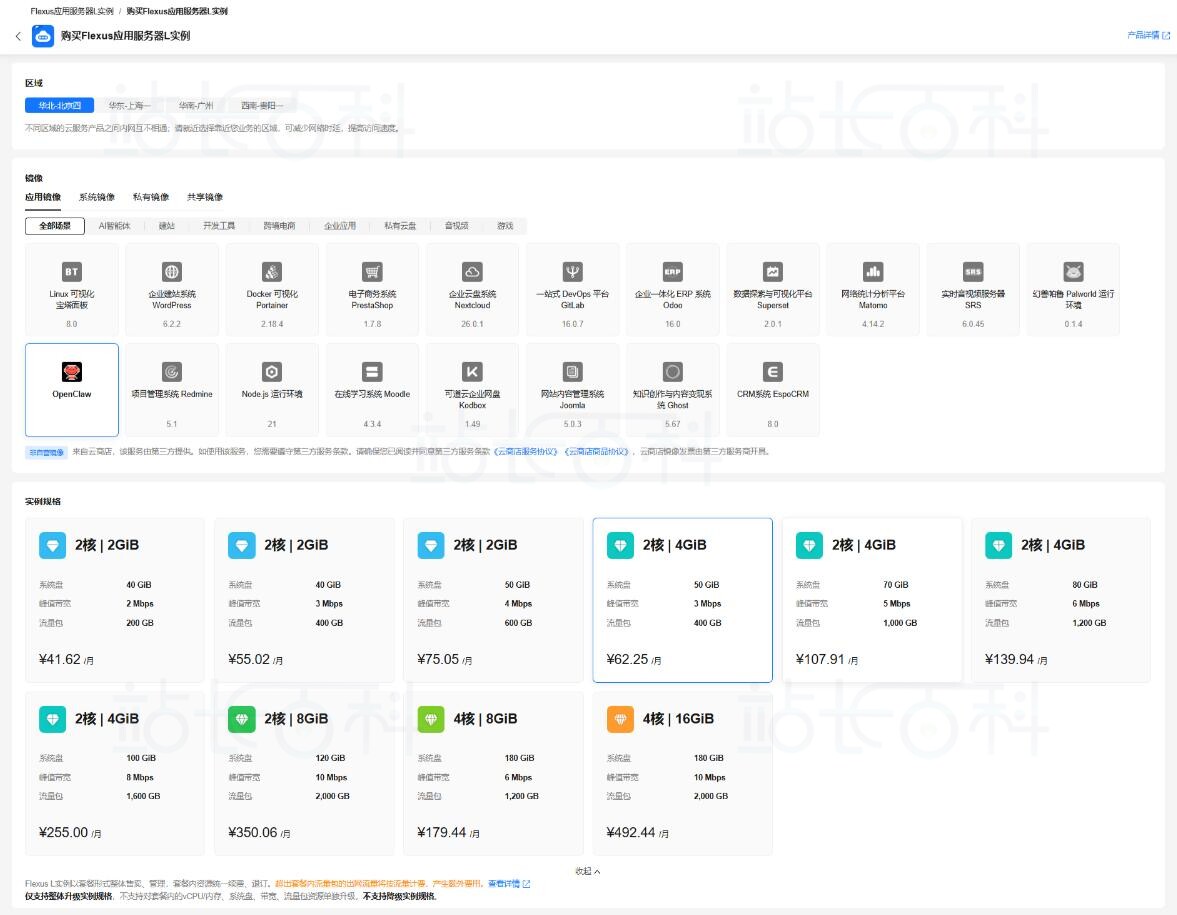The image size is (1177, 915).
Task: Select the ¥55.02 2核 2GiB plan
Action: [304, 600]
